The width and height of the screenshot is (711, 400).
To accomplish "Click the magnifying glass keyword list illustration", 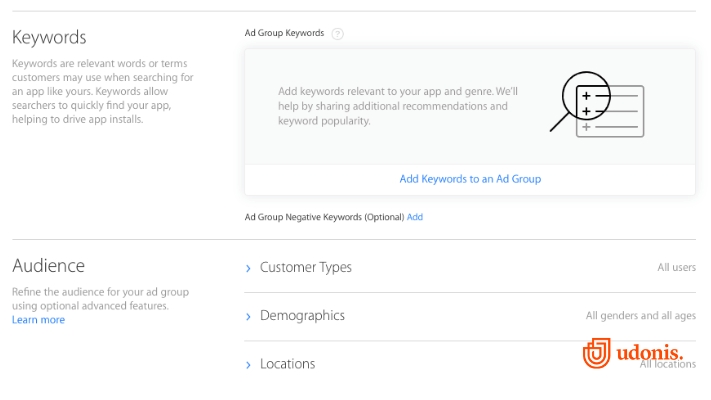I will [x=598, y=106].
